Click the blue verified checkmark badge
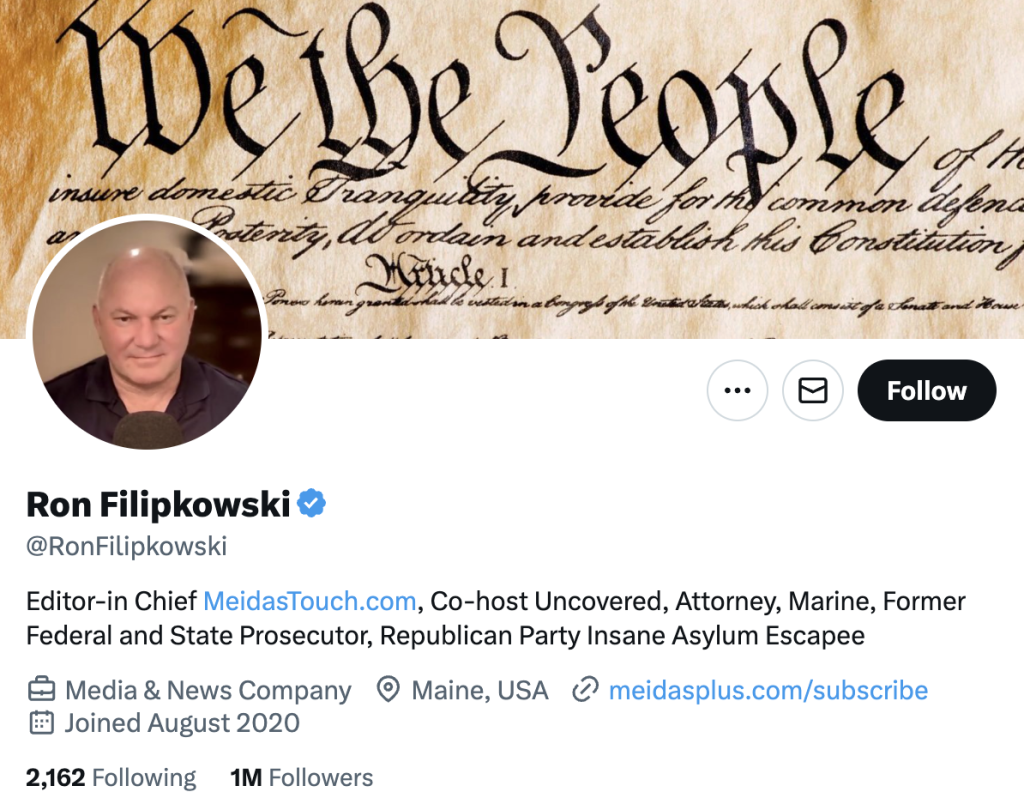The image size is (1024, 798). pos(312,503)
